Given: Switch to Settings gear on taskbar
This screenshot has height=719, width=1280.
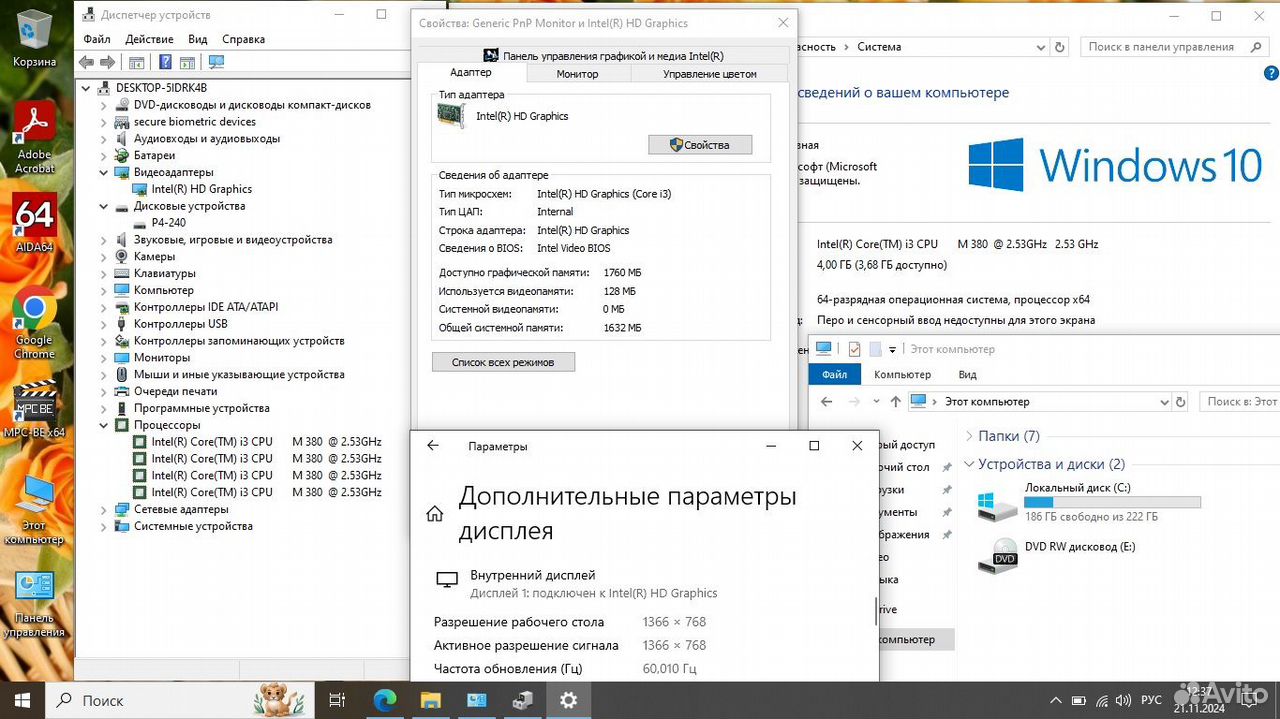Looking at the screenshot, I should [568, 700].
